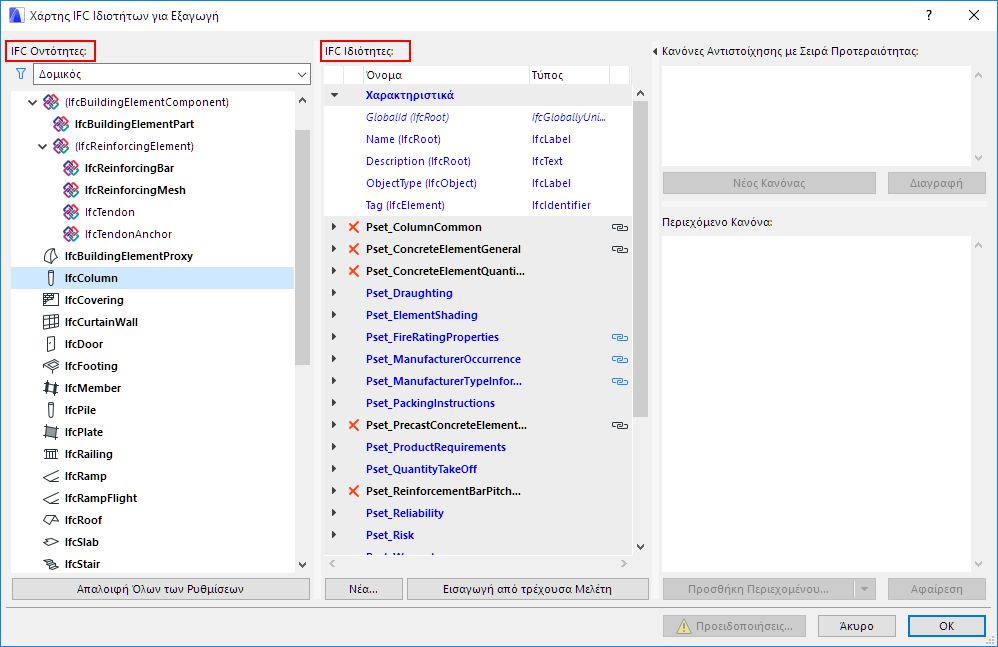
Task: Click the IfcRoof icon
Action: tap(51, 520)
